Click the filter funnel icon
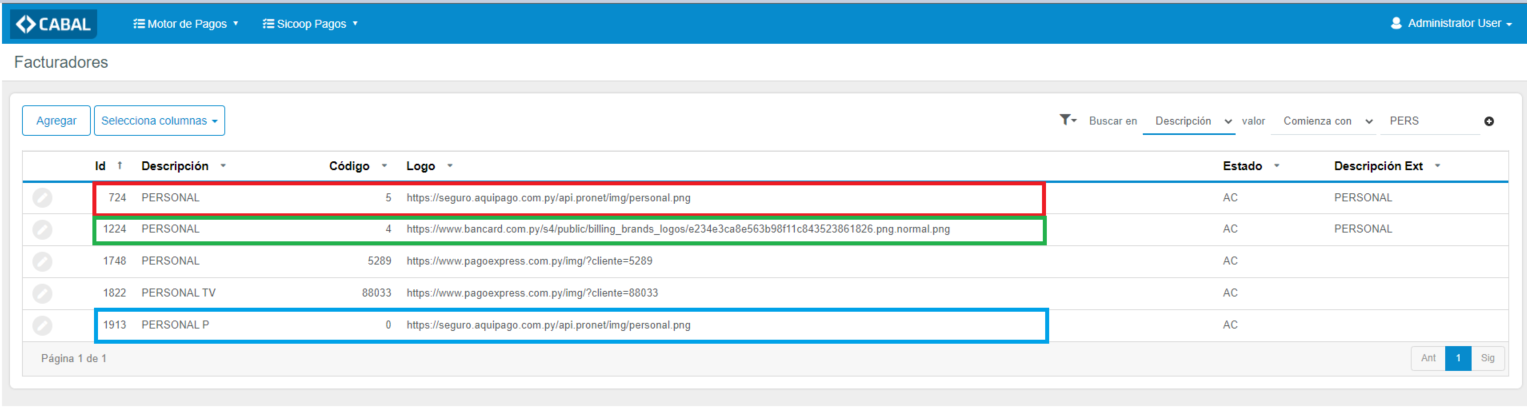1527x407 pixels. (1067, 120)
